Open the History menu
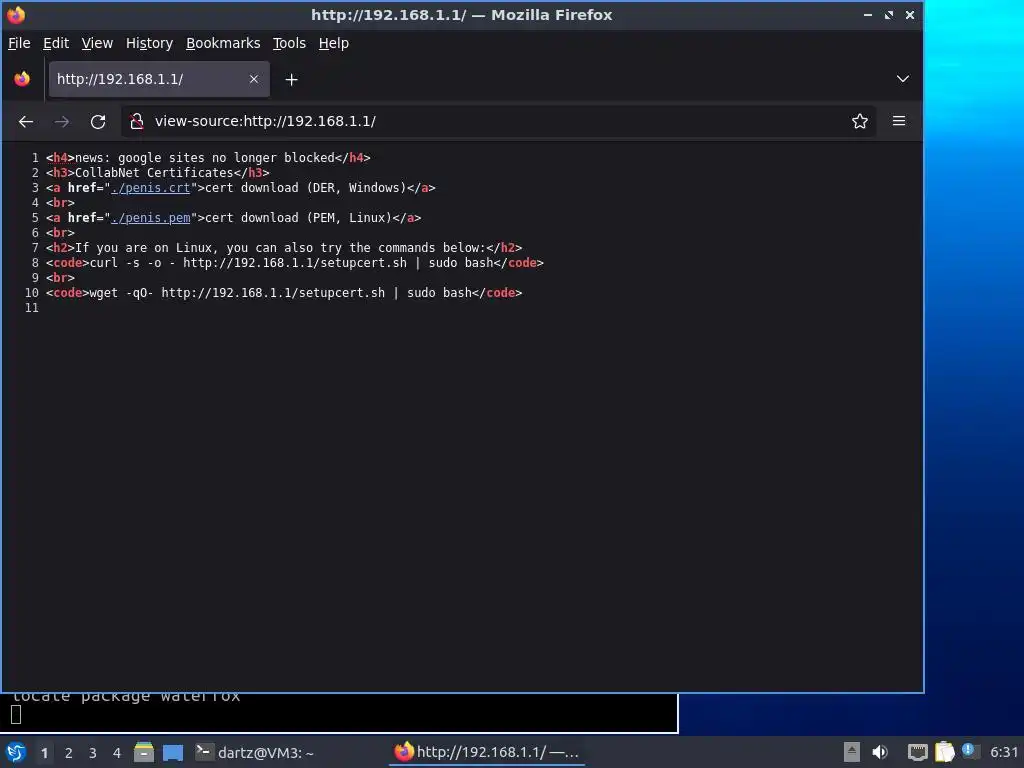1024x768 pixels. click(149, 43)
